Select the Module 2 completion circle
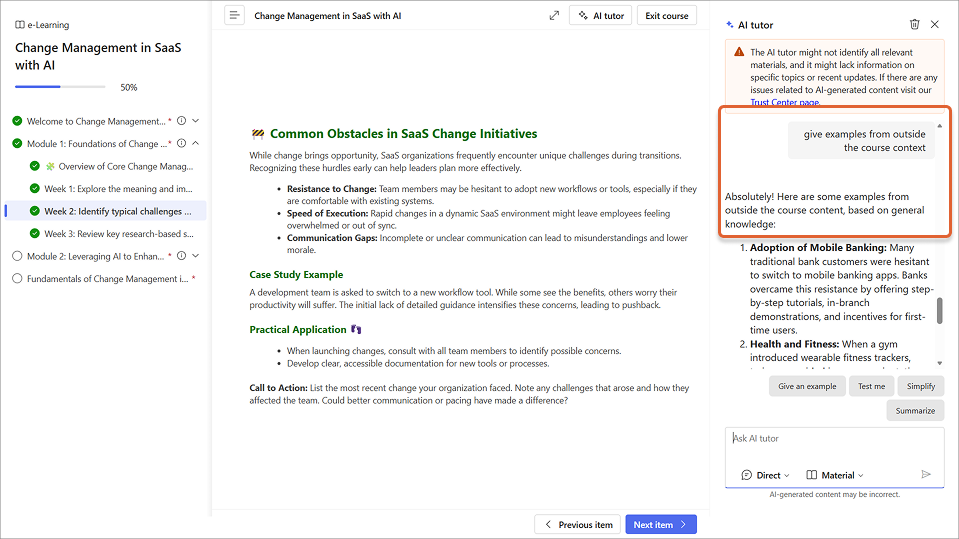 tap(17, 256)
